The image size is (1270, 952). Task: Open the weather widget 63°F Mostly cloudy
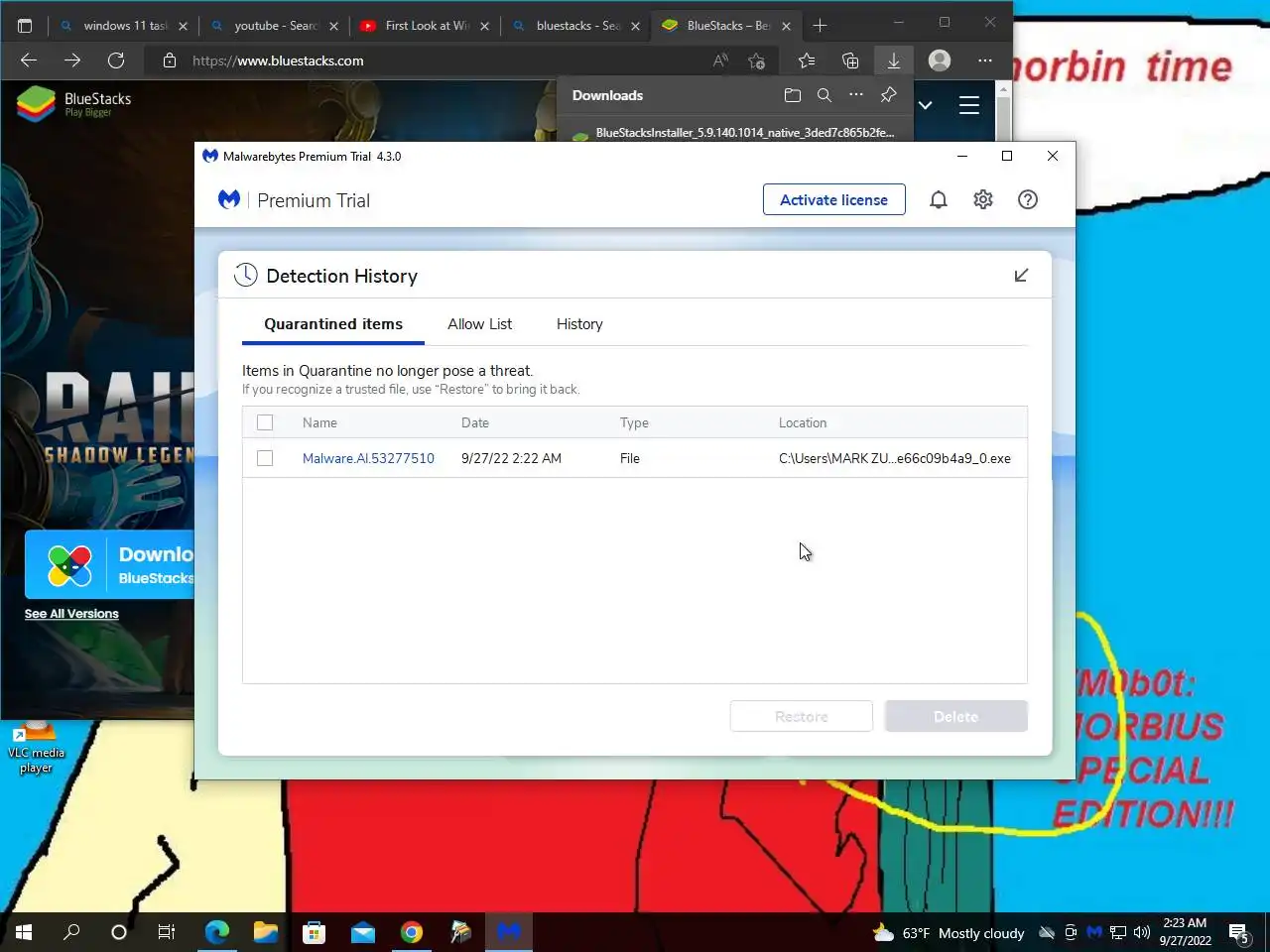pos(949,933)
